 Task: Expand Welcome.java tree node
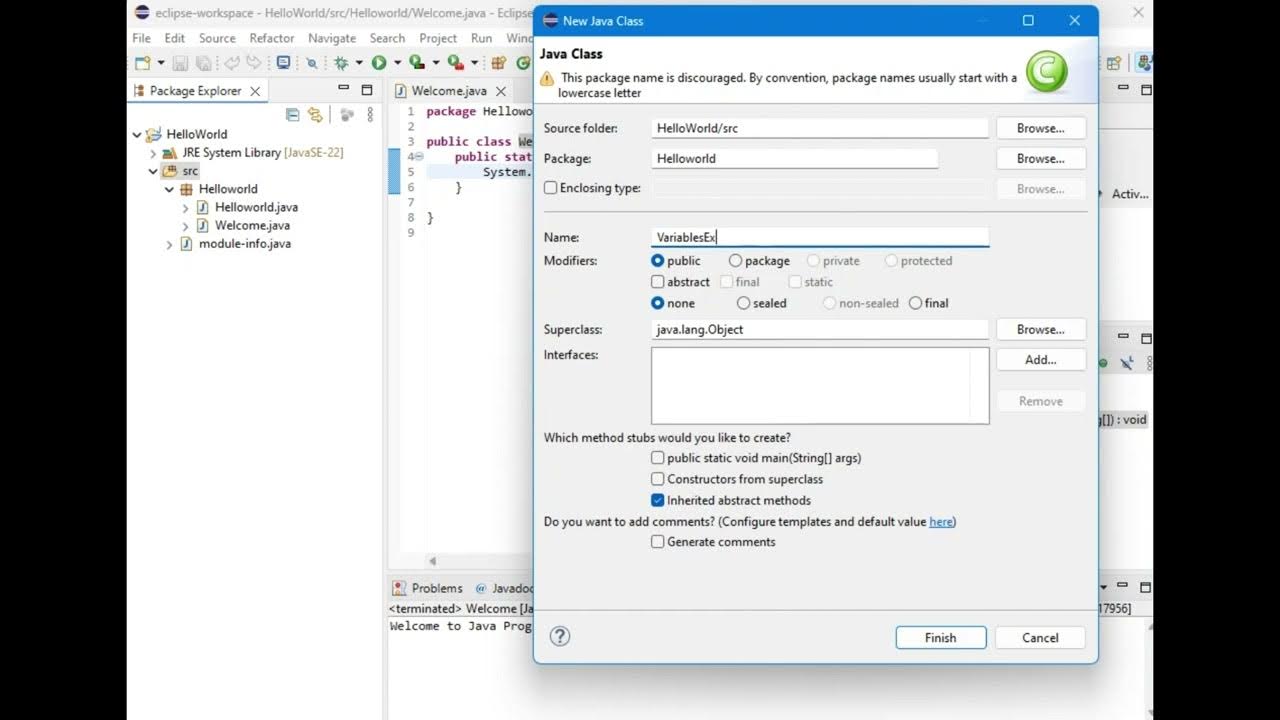coord(185,226)
